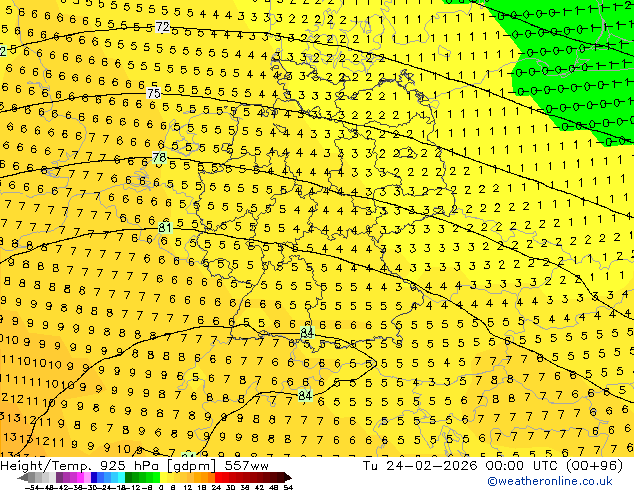
Task: Click the 78 height contour label
Action: (159, 157)
